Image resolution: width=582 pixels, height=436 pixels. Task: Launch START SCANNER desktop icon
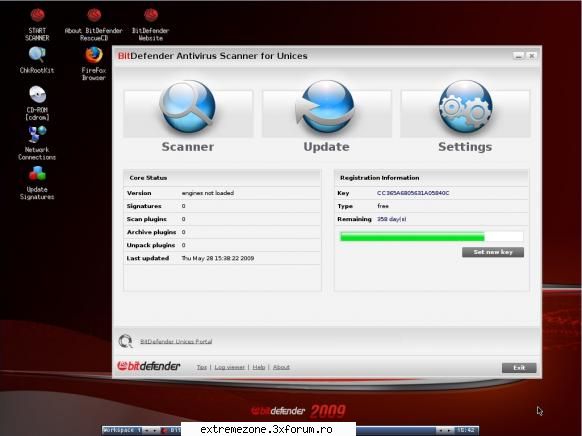pos(37,24)
